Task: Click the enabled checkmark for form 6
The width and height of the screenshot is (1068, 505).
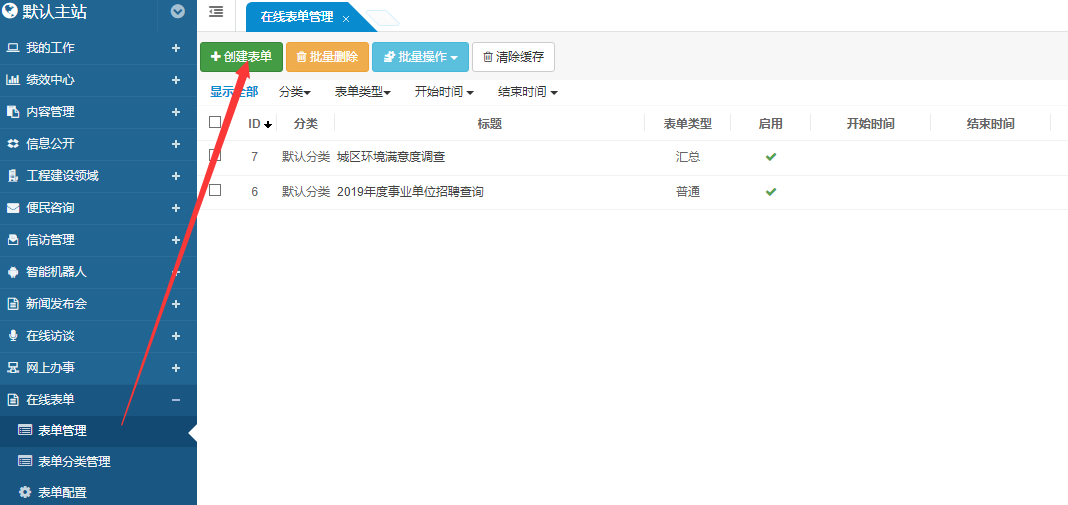Action: pos(771,191)
